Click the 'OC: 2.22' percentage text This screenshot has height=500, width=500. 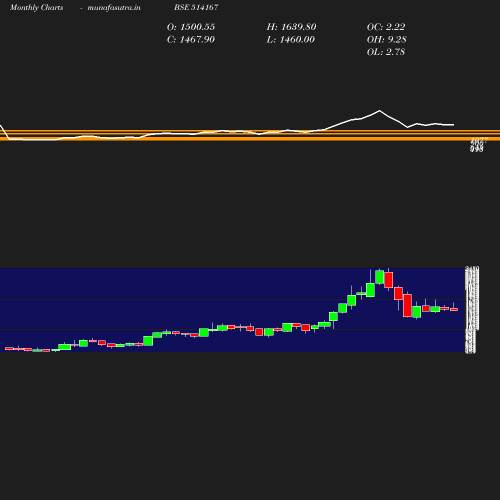pos(386,27)
